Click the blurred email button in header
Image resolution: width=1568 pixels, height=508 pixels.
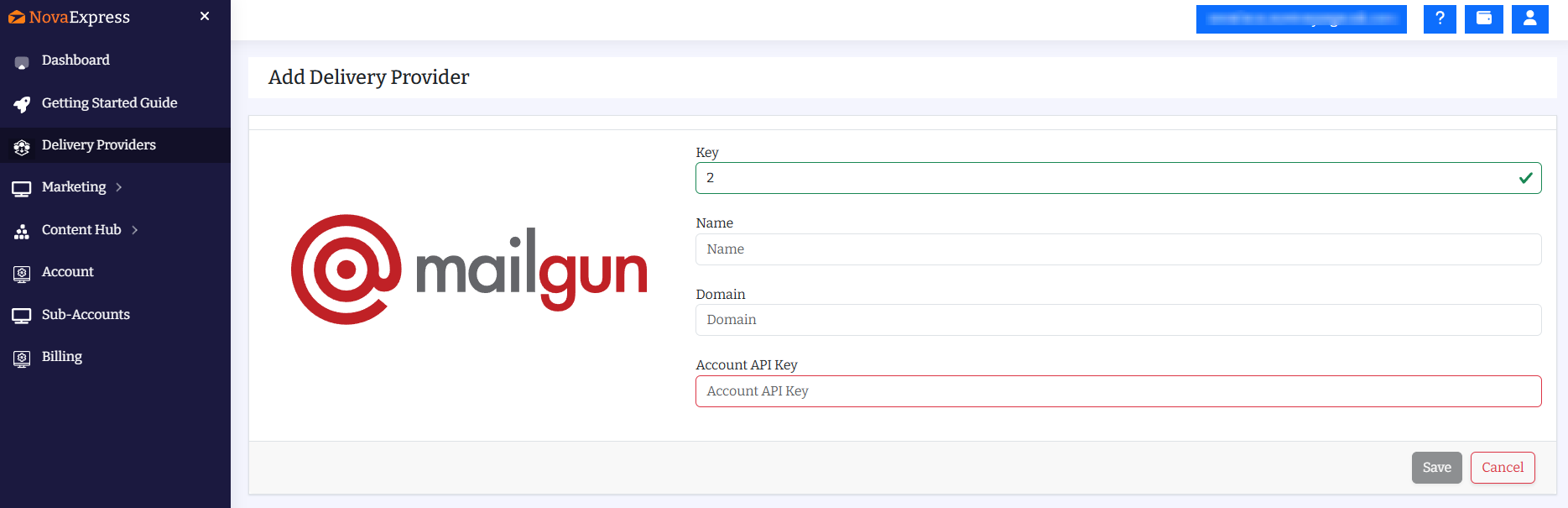pyautogui.click(x=1300, y=18)
